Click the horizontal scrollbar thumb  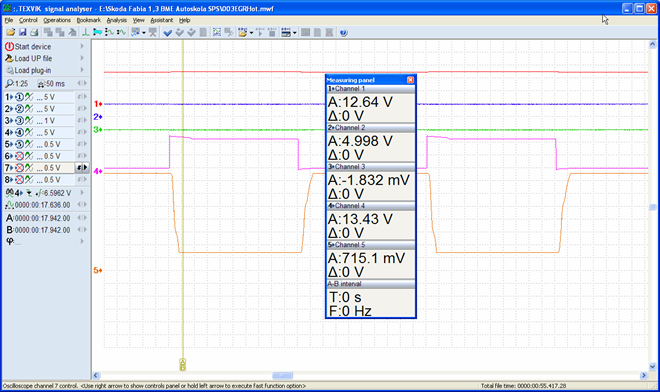[x=282, y=375]
